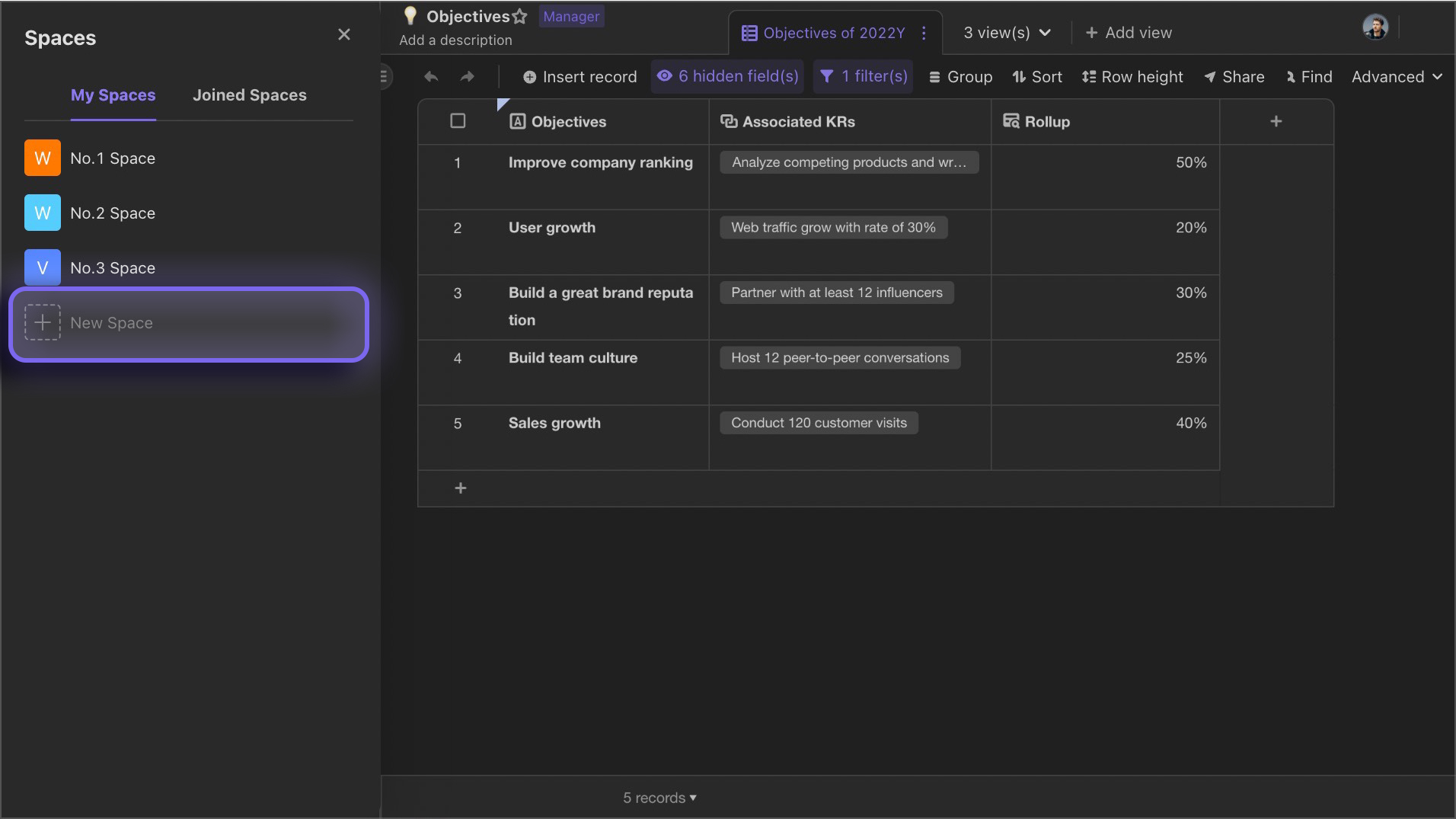Select No.1 Space entry

pos(189,158)
